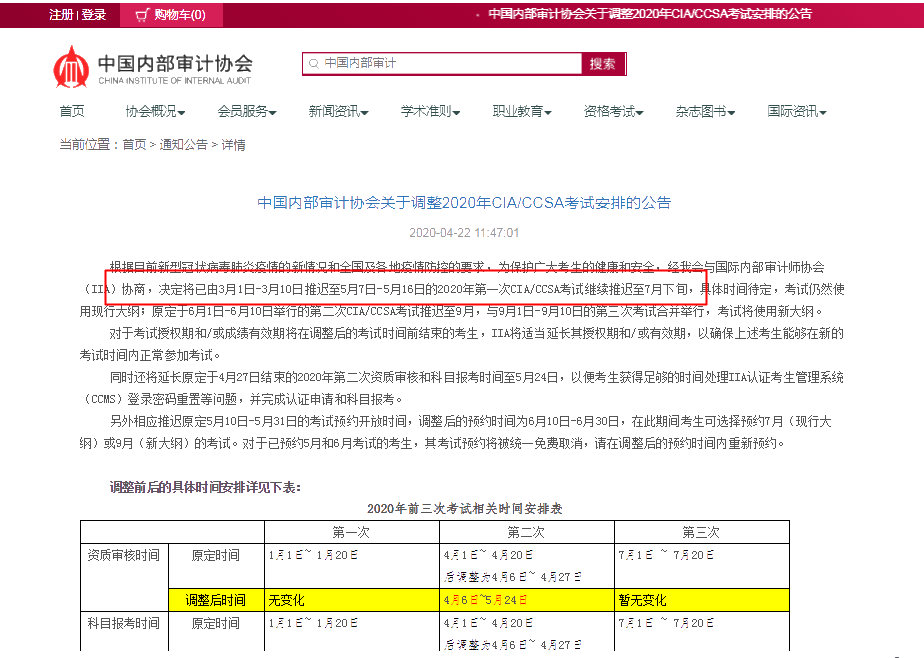Expand the 会员服务 dropdown menu

point(247,111)
